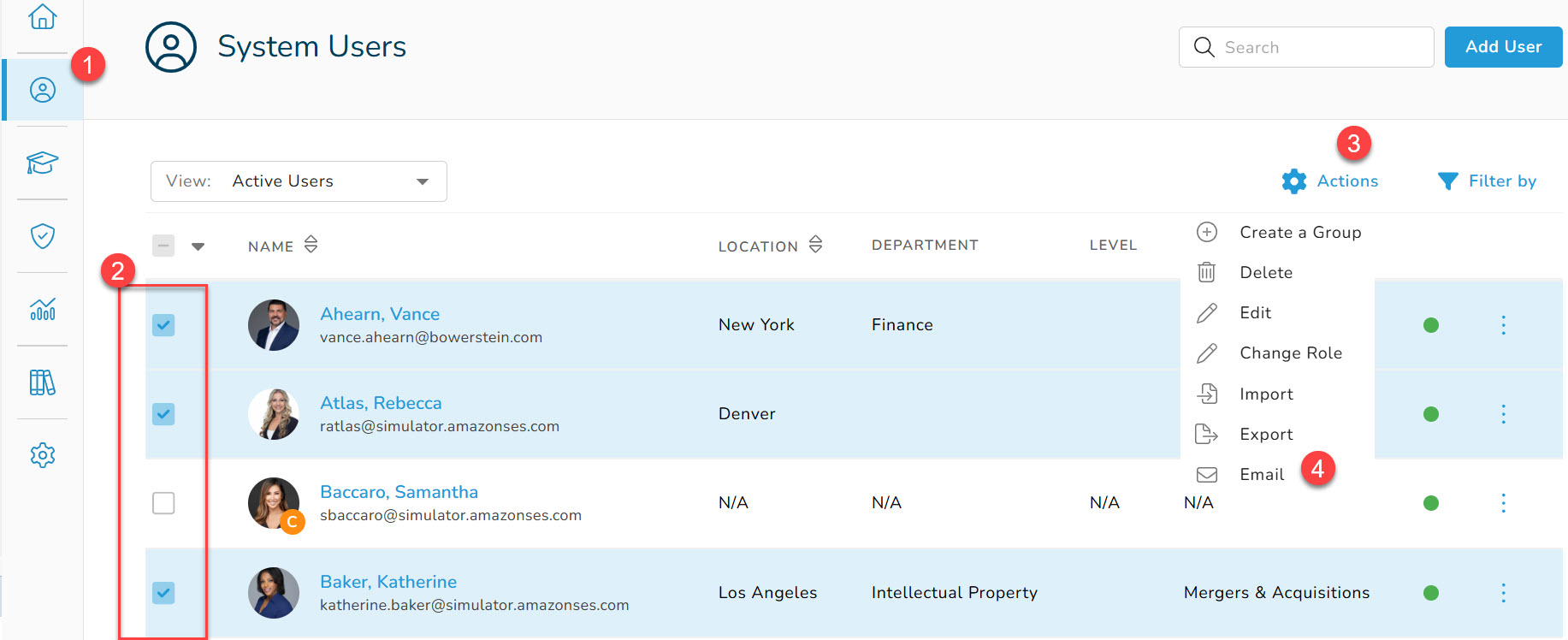Click the Actions gear icon
This screenshot has height=640, width=1568.
1294,181
